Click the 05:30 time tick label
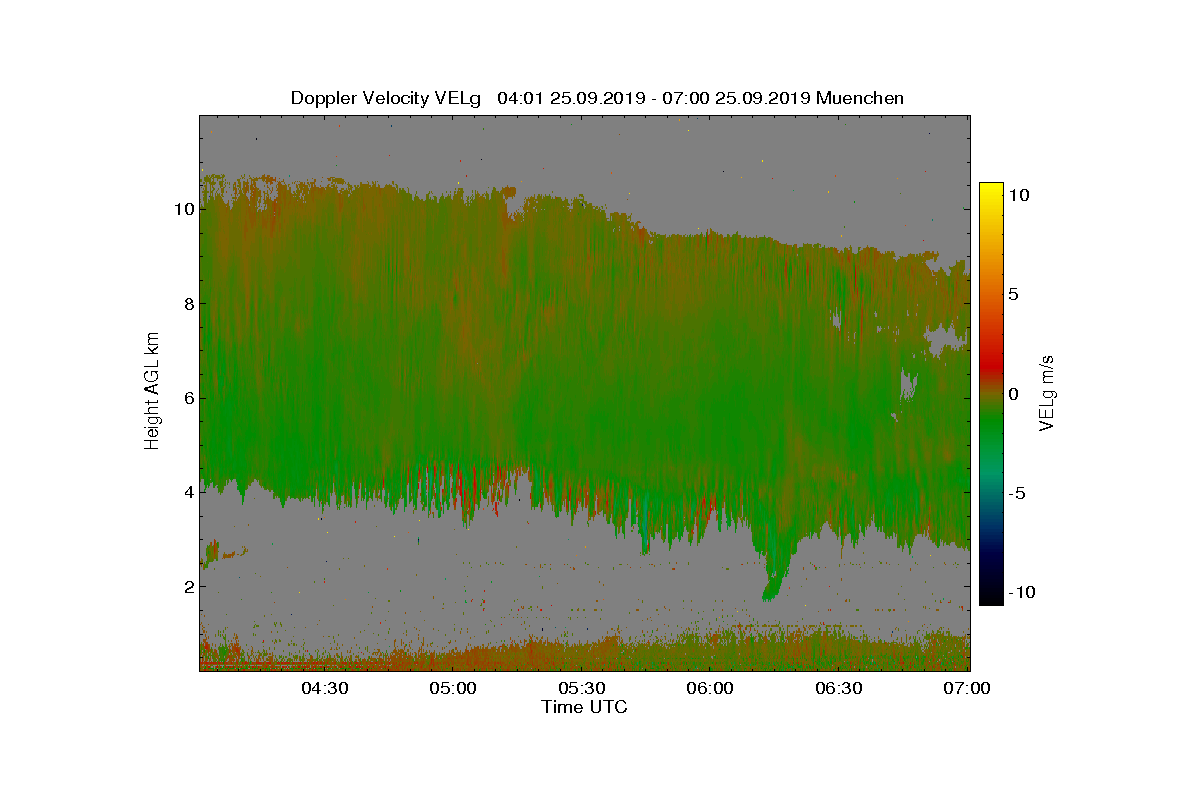Image resolution: width=1200 pixels, height=800 pixels. click(x=582, y=689)
